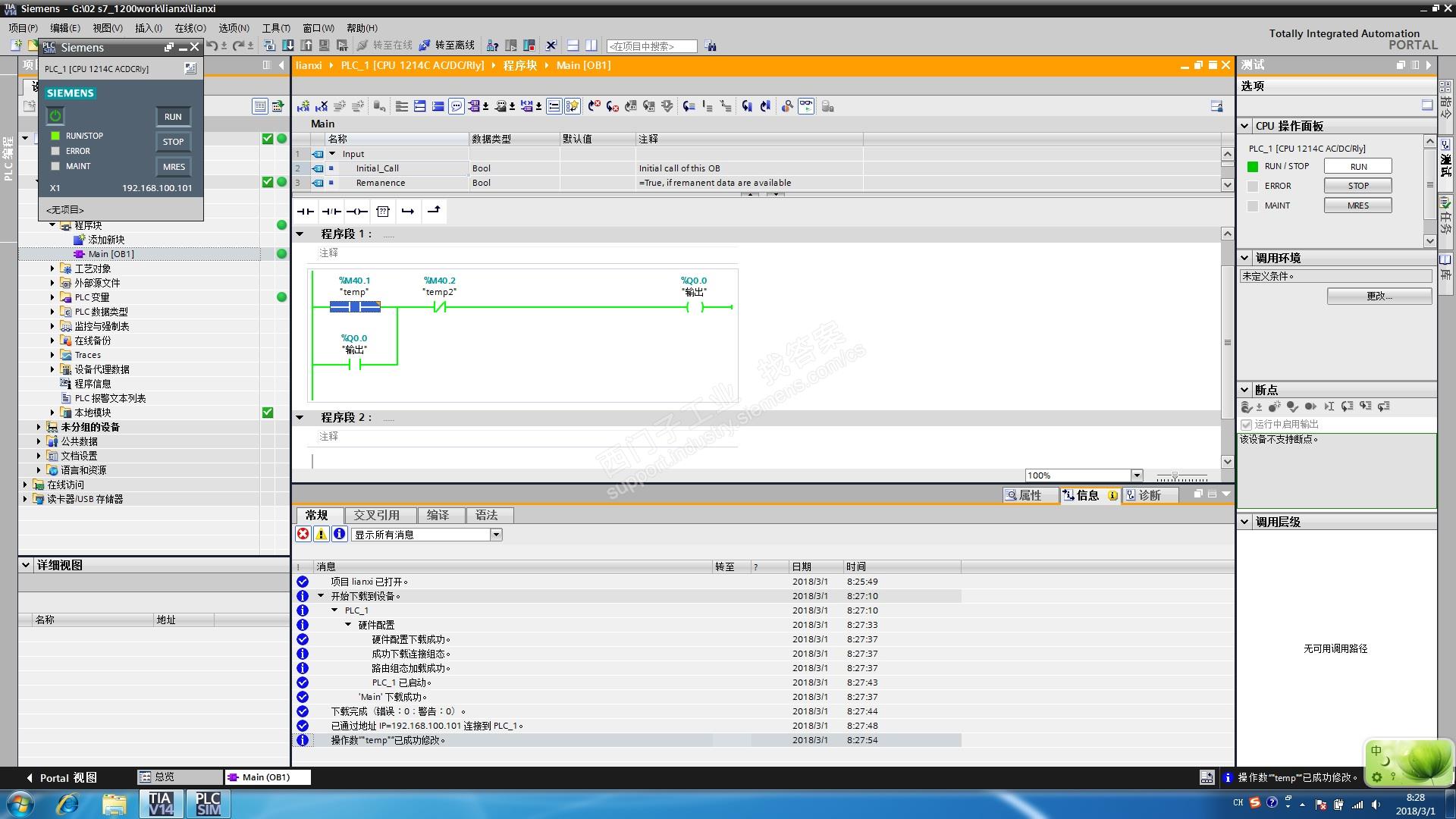Click the error filter icon in messages
Image resolution: width=1456 pixels, height=819 pixels.
point(303,535)
